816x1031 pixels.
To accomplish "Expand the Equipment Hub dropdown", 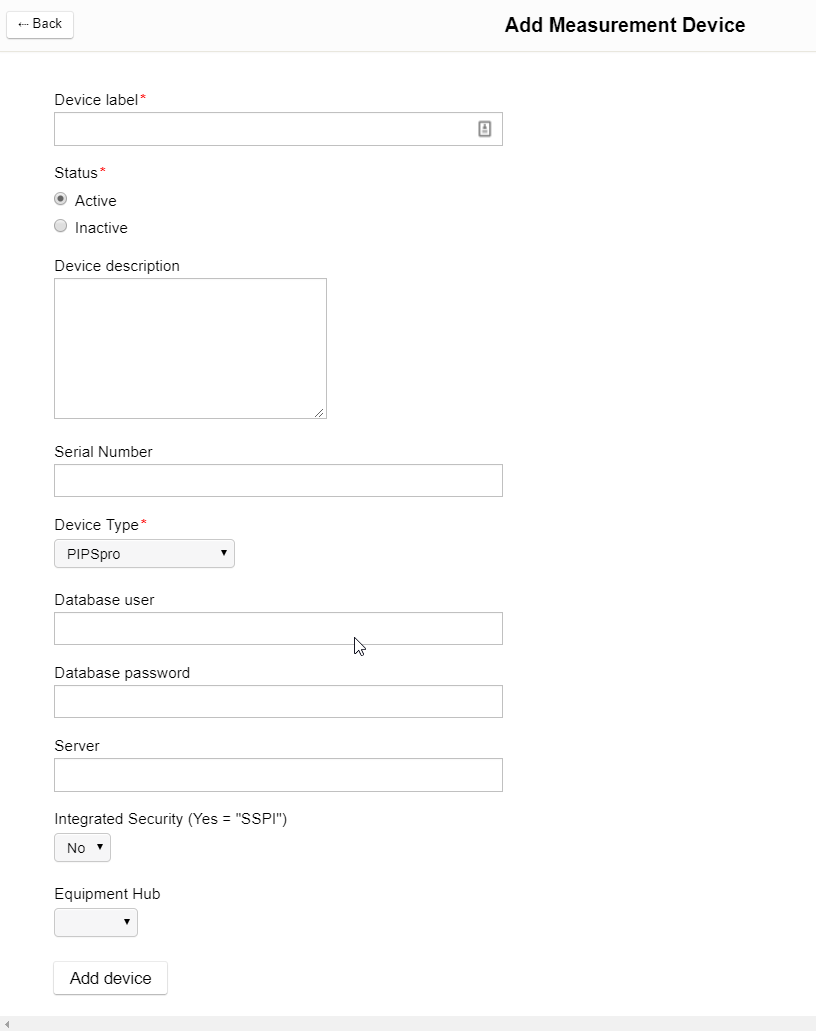I will (x=96, y=922).
